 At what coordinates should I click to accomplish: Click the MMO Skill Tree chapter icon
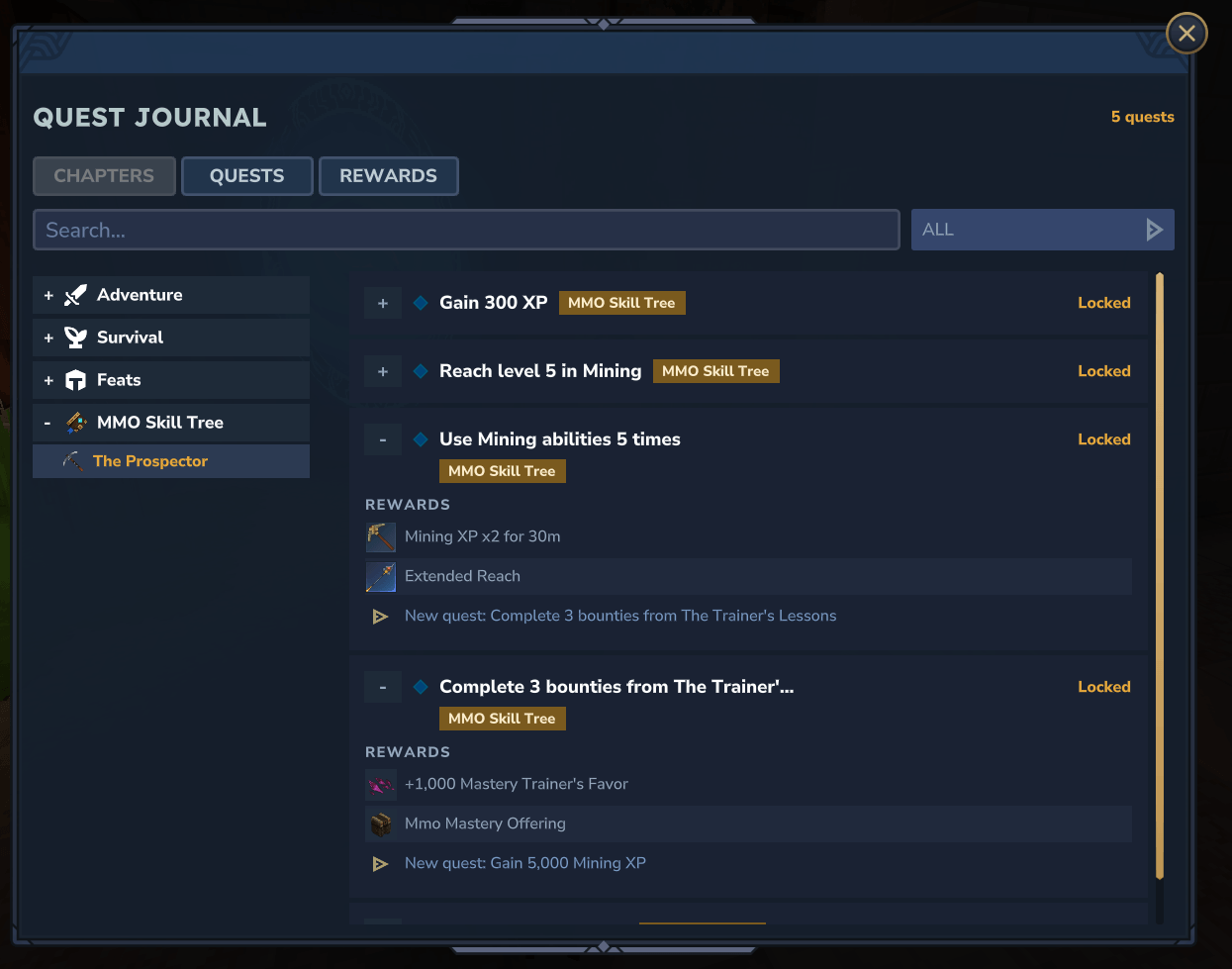(75, 423)
